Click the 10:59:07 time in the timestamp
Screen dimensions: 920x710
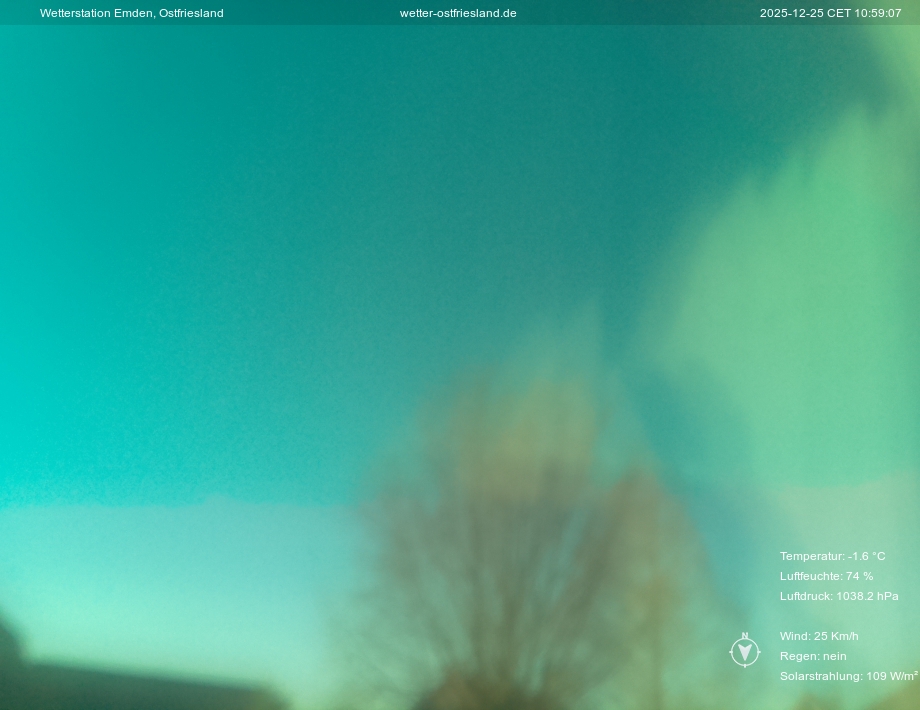tap(877, 13)
